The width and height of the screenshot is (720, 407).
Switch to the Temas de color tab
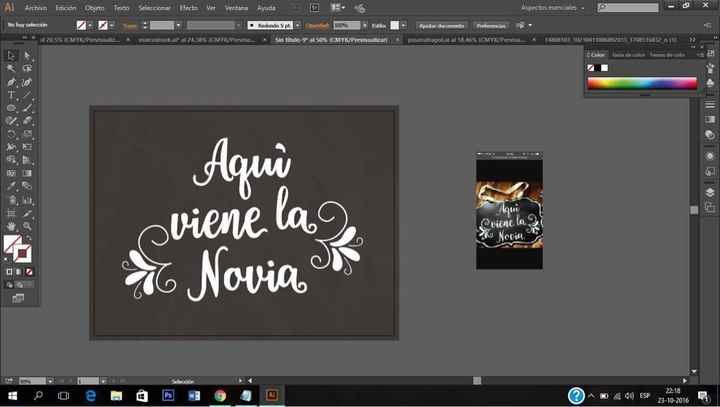pos(667,55)
